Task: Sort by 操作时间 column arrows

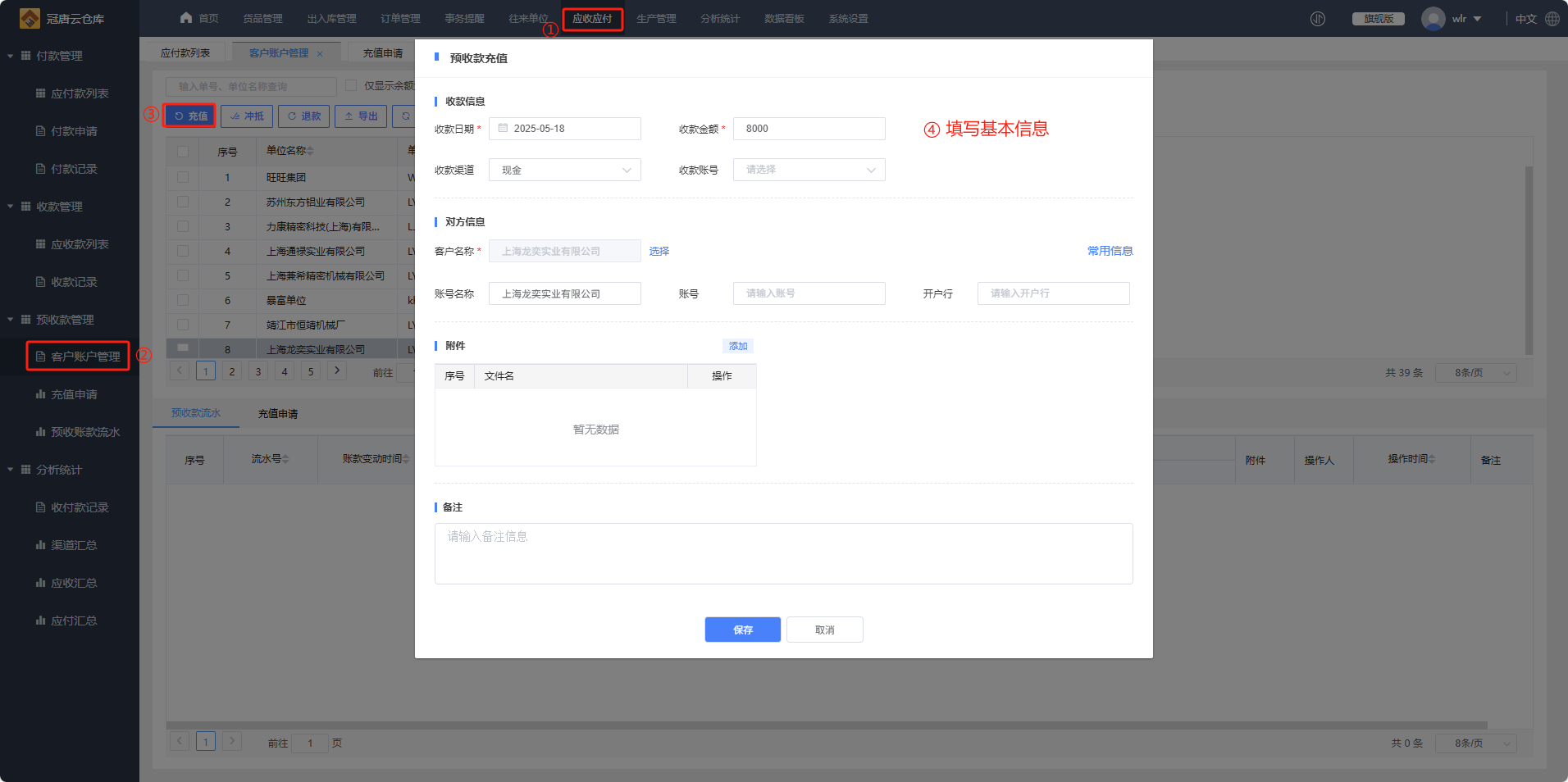Action: (1432, 459)
